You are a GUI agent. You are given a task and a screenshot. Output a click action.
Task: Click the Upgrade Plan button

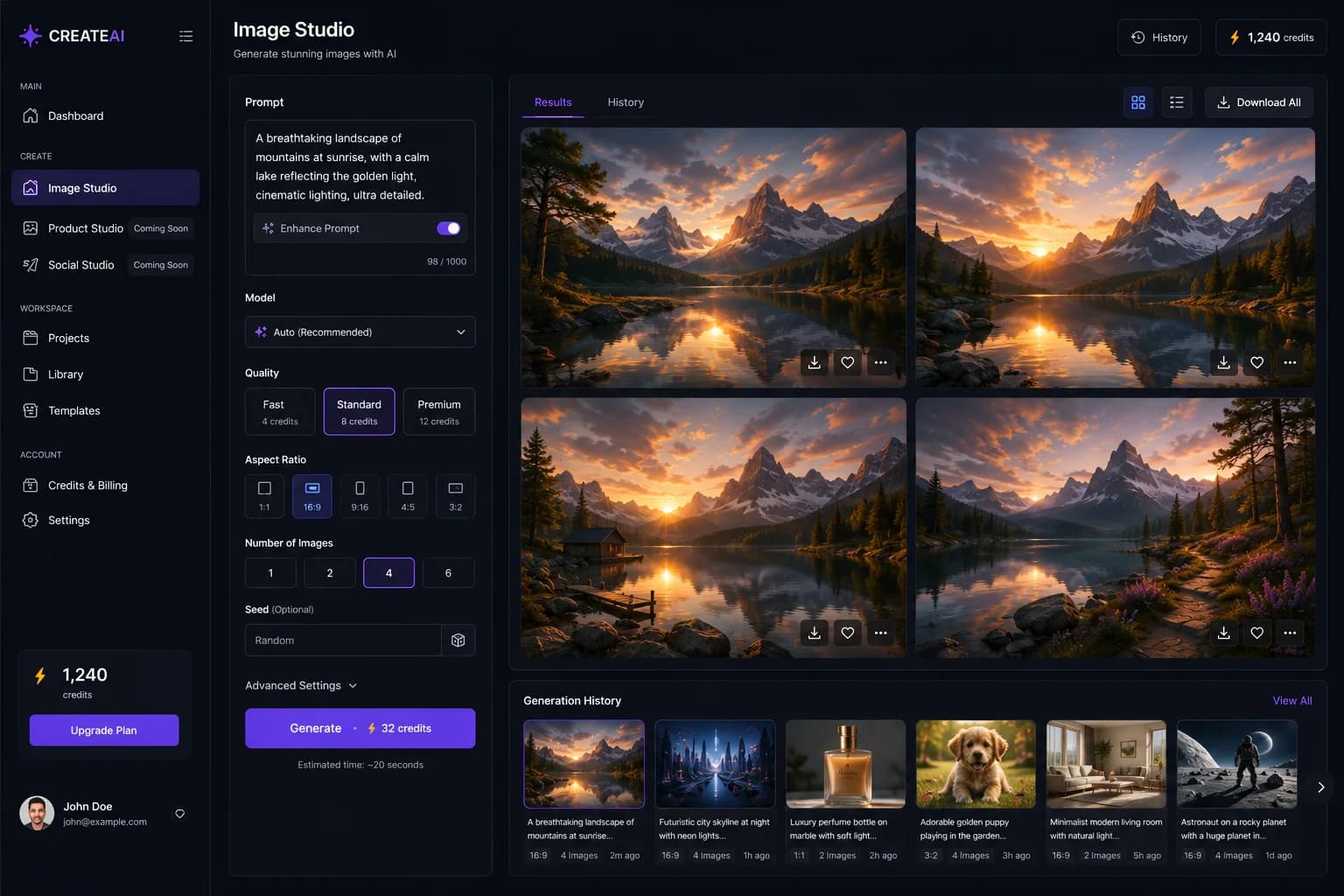104,731
